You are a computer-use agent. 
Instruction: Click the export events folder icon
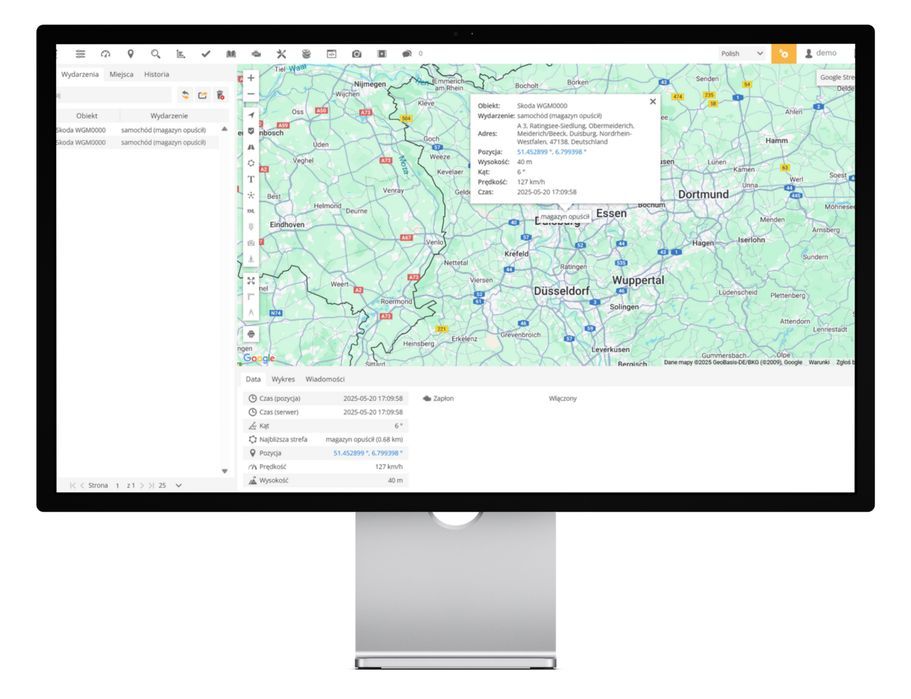(x=202, y=95)
